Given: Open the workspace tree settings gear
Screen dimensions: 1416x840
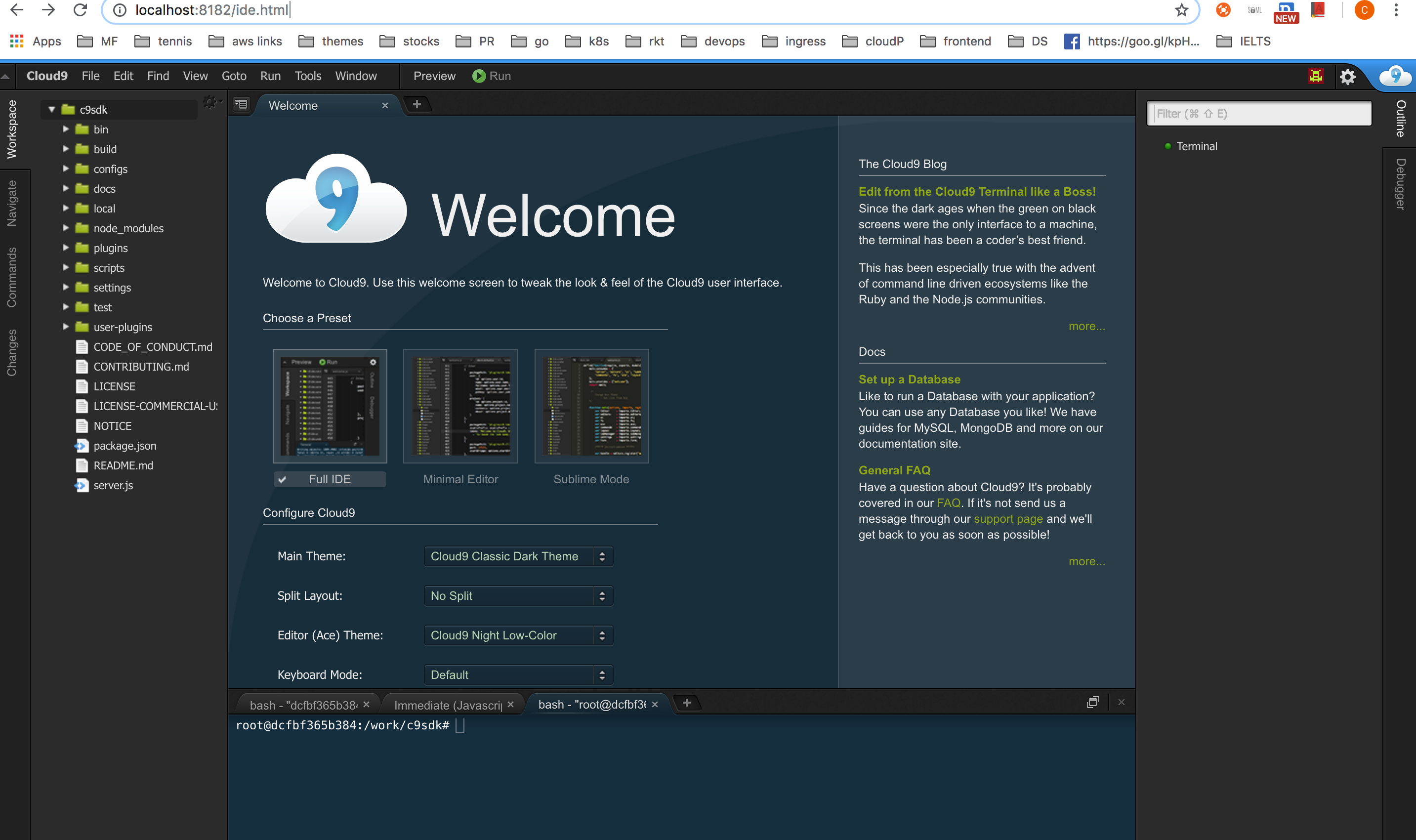Looking at the screenshot, I should 210,102.
